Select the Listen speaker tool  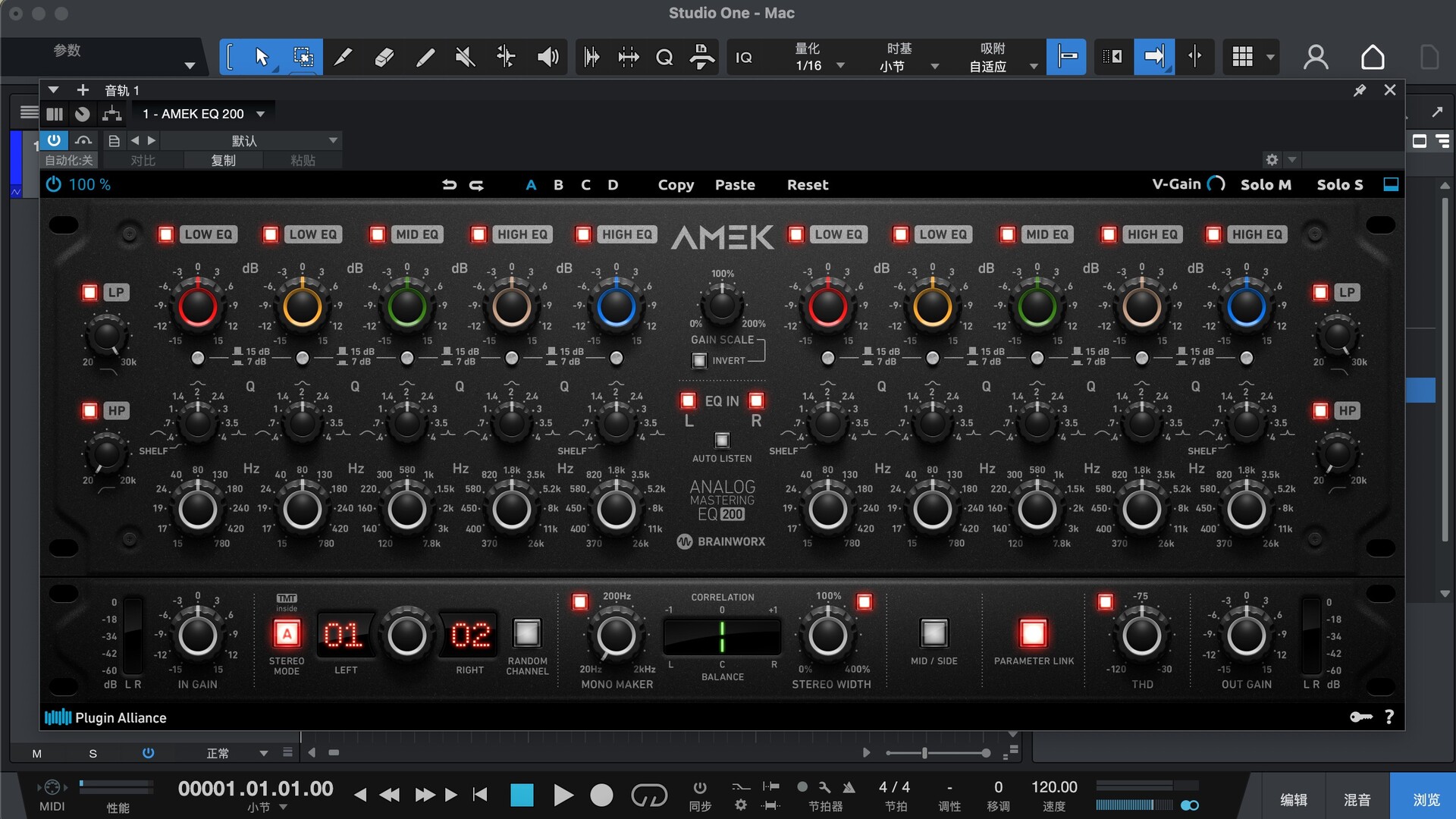pyautogui.click(x=548, y=57)
